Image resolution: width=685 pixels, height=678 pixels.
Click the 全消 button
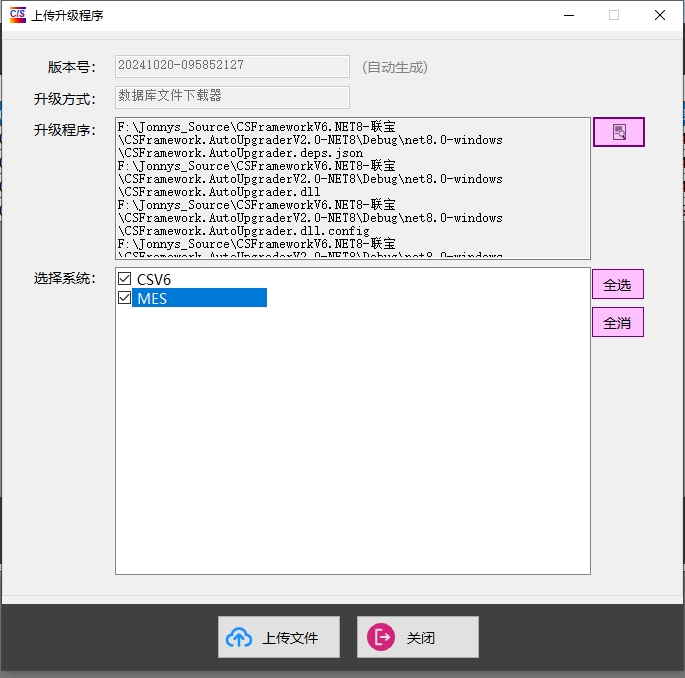pyautogui.click(x=618, y=322)
